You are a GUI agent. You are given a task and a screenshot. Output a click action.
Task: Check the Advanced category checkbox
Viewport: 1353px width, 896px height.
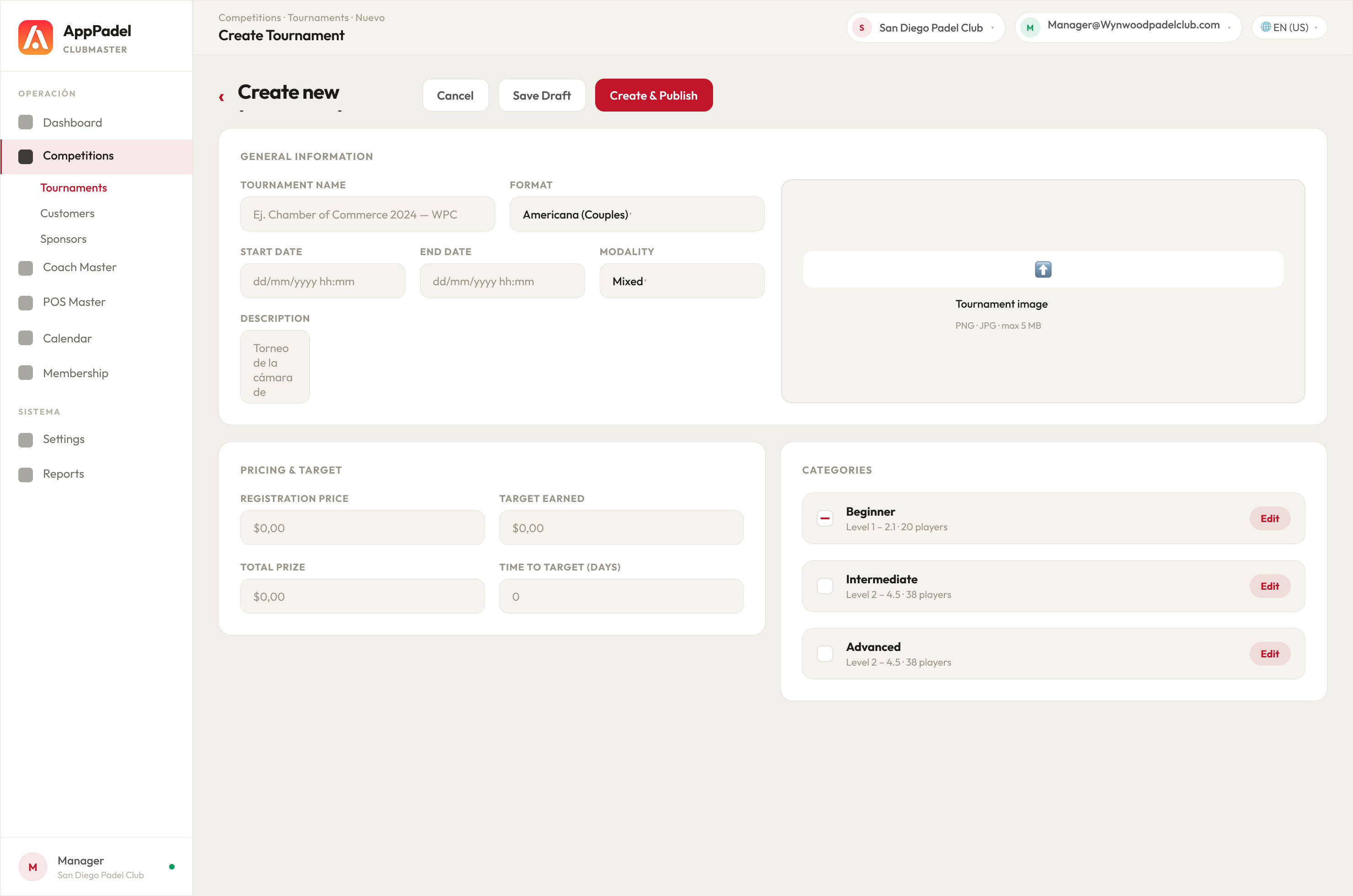tap(825, 654)
